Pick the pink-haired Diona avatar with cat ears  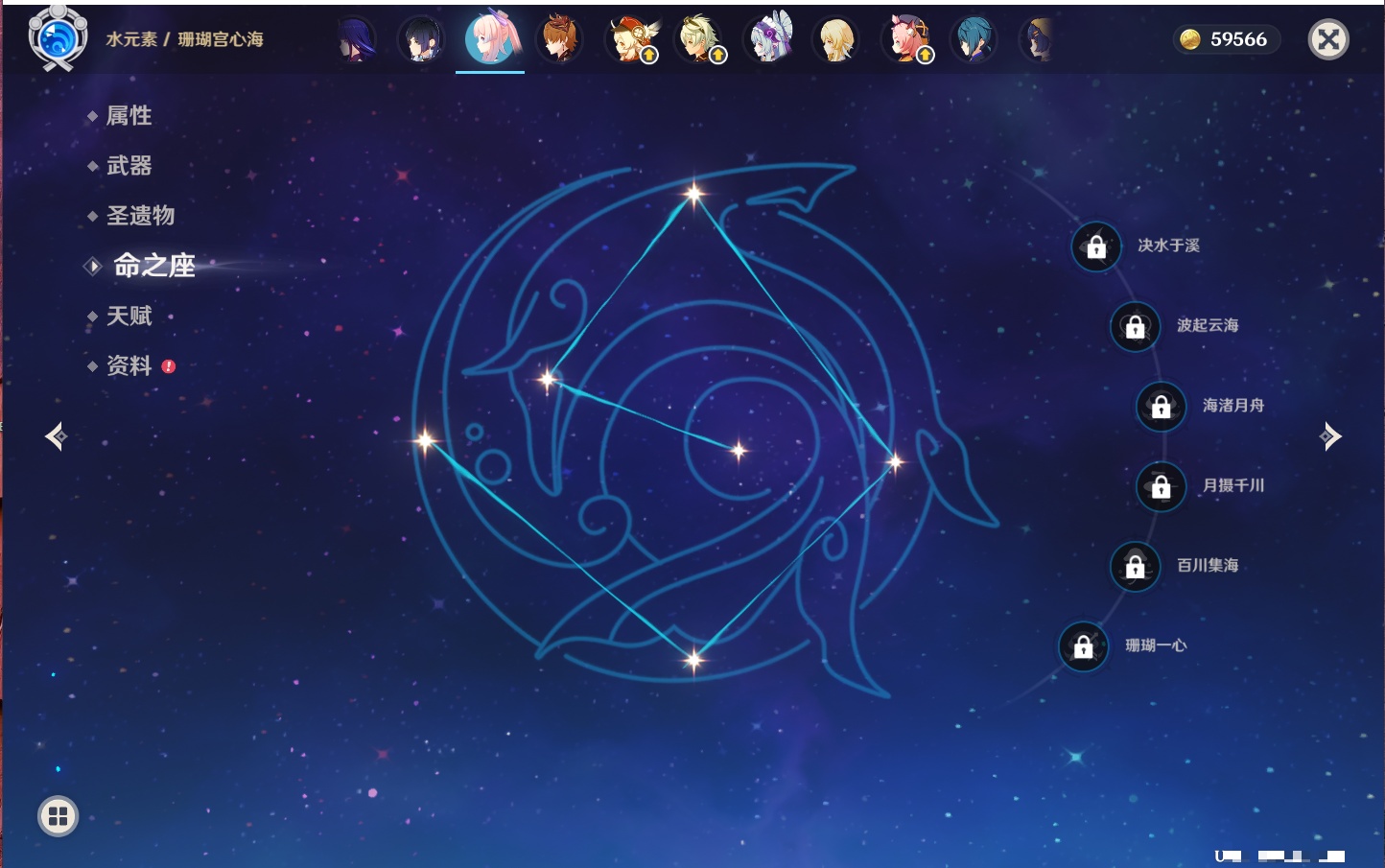[x=906, y=40]
